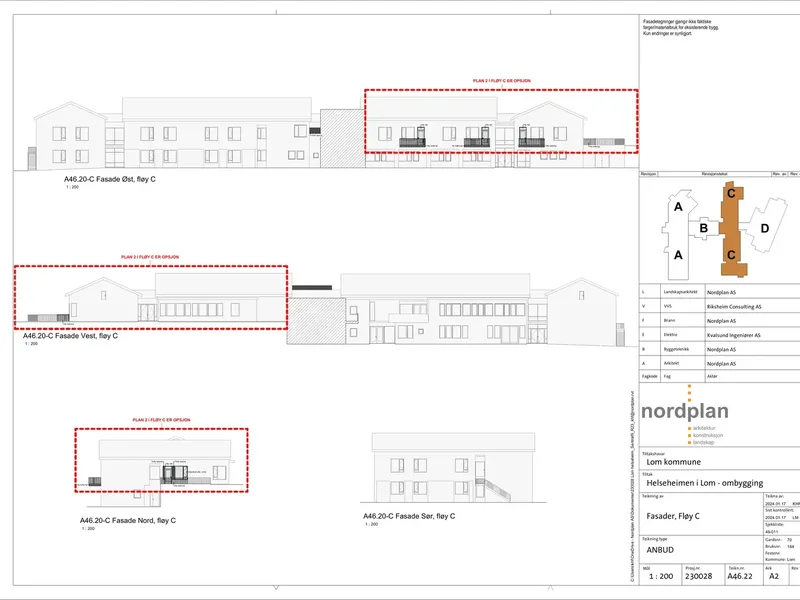Click the 'konstruksjon' tagline under the logo

pyautogui.click(x=708, y=435)
